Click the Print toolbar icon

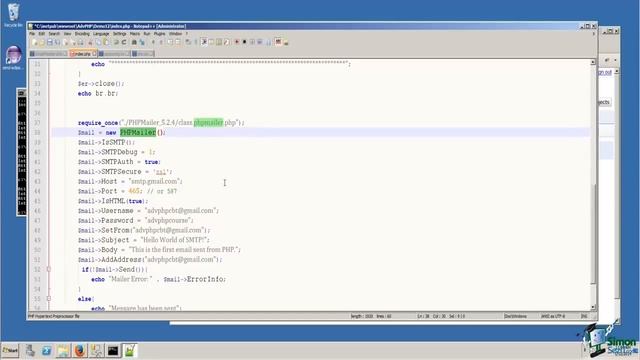click(x=81, y=42)
